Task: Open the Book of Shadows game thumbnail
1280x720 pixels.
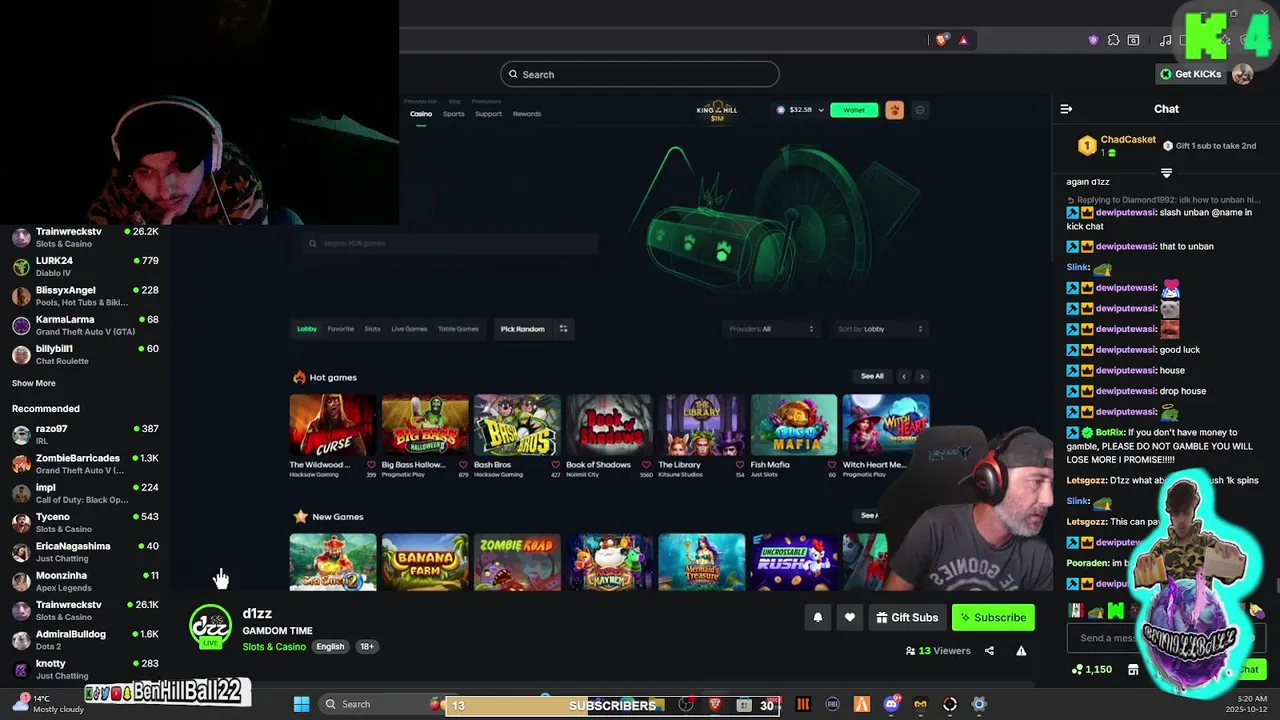Action: coord(609,425)
